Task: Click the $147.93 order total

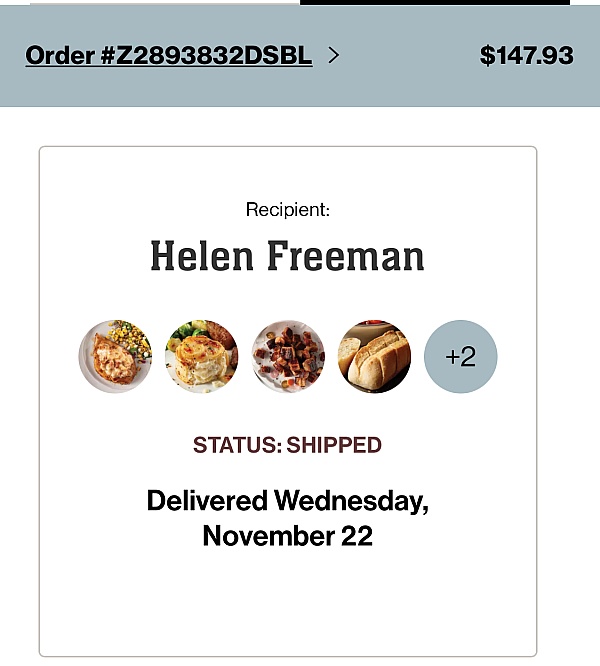Action: coord(526,56)
